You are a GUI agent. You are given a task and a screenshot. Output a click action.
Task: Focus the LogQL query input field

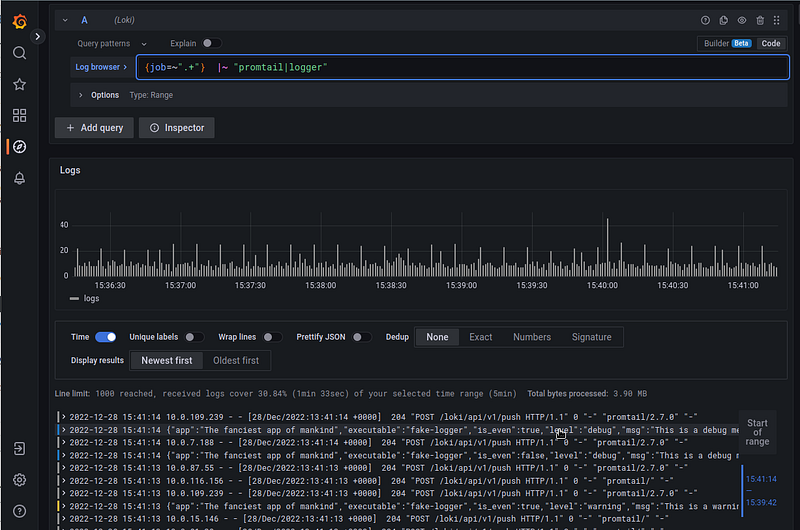(x=463, y=67)
